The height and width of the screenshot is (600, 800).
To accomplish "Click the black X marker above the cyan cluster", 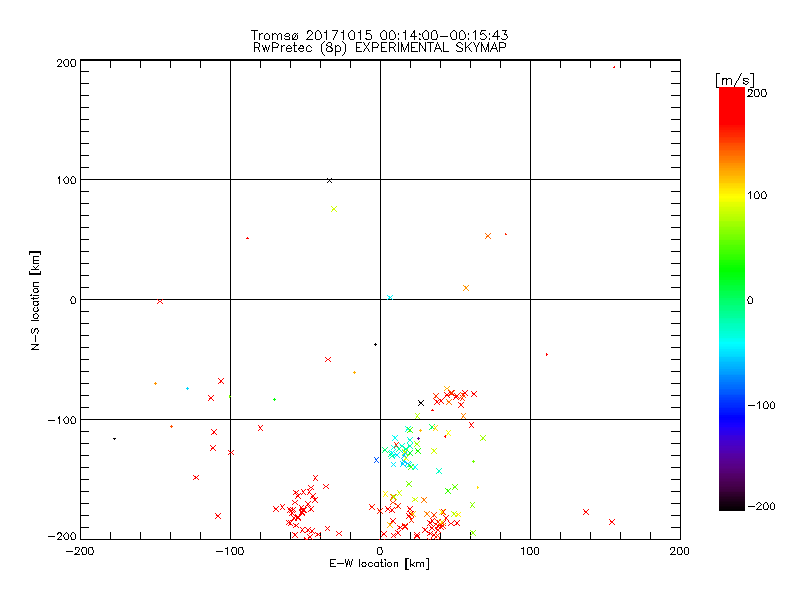I will 421,402.
